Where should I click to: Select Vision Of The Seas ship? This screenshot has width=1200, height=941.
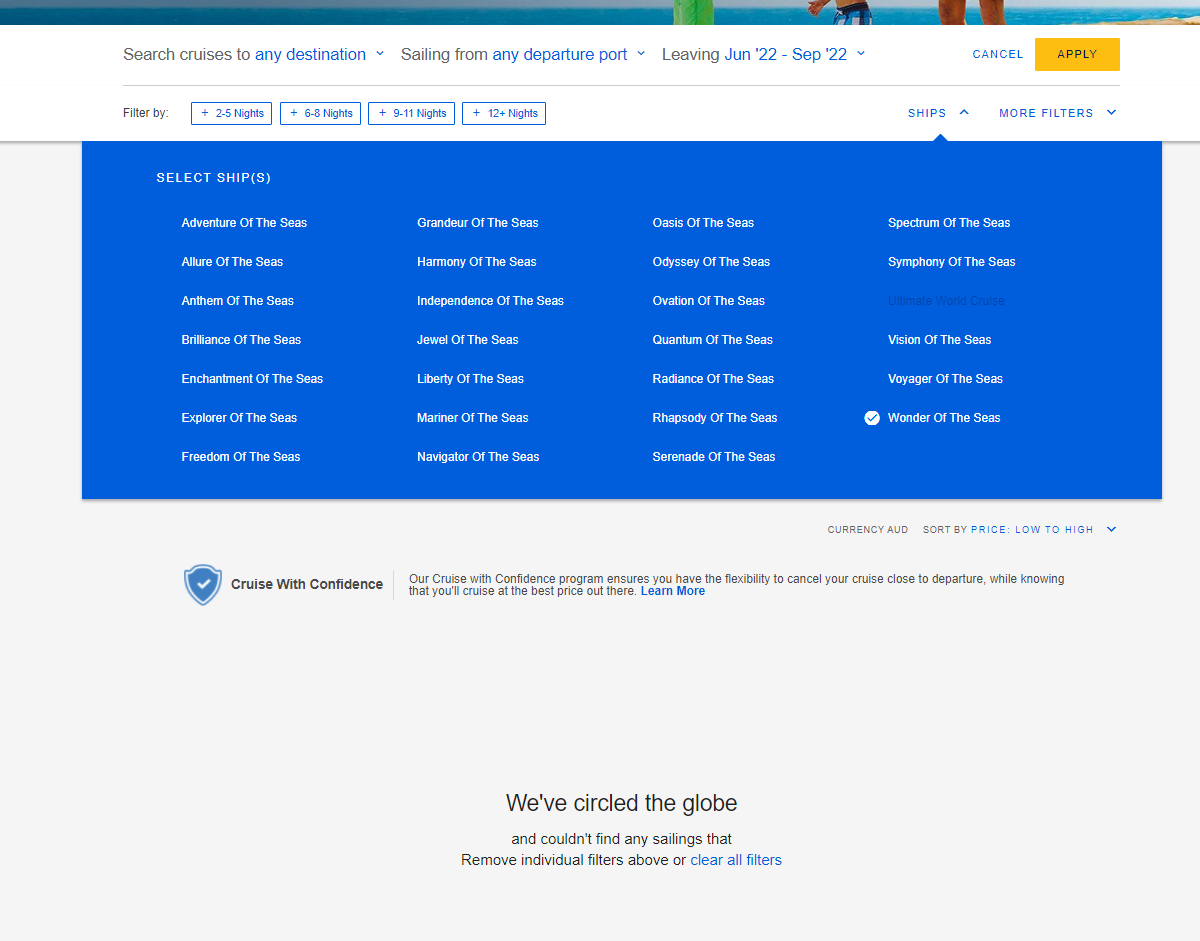(x=940, y=340)
